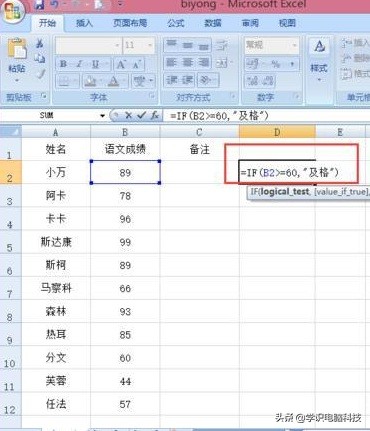Toggle Italic formatting
Screen dimensions: 370x431
point(79,64)
